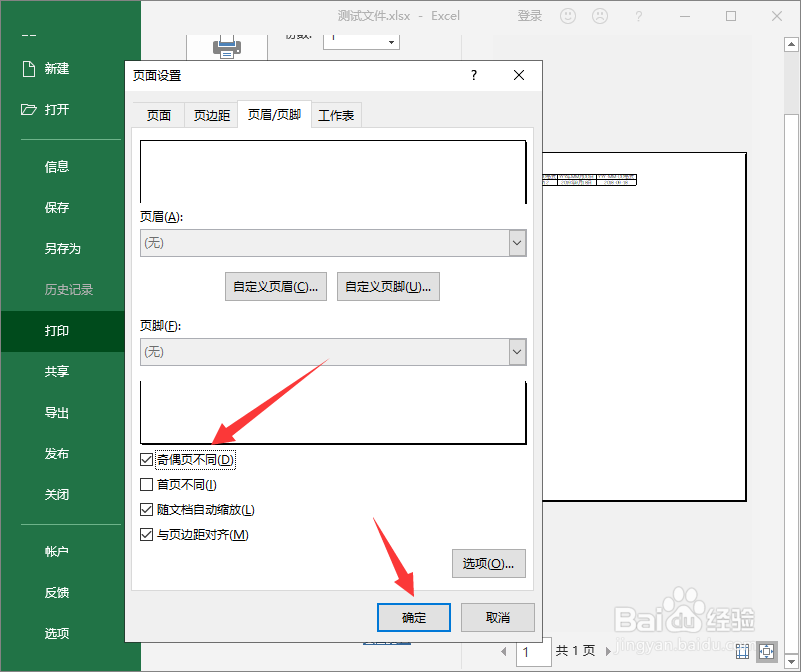Disable the 随文档自动缩放 checkbox
Screen dimensions: 801x672
point(146,509)
